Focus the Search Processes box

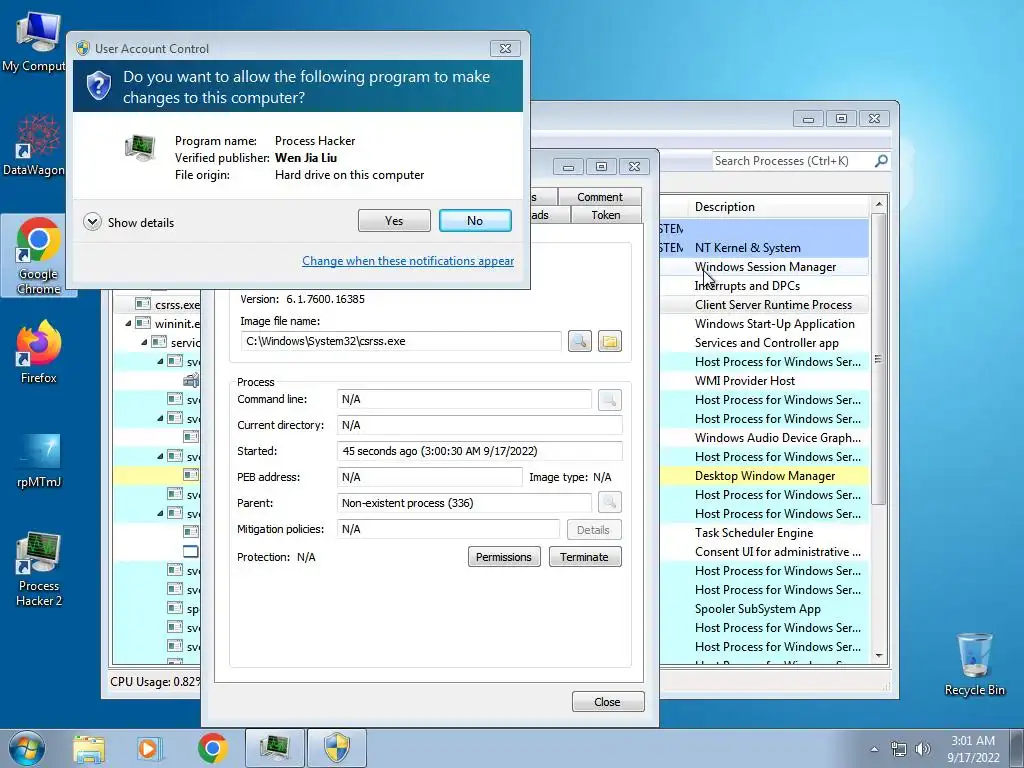792,161
